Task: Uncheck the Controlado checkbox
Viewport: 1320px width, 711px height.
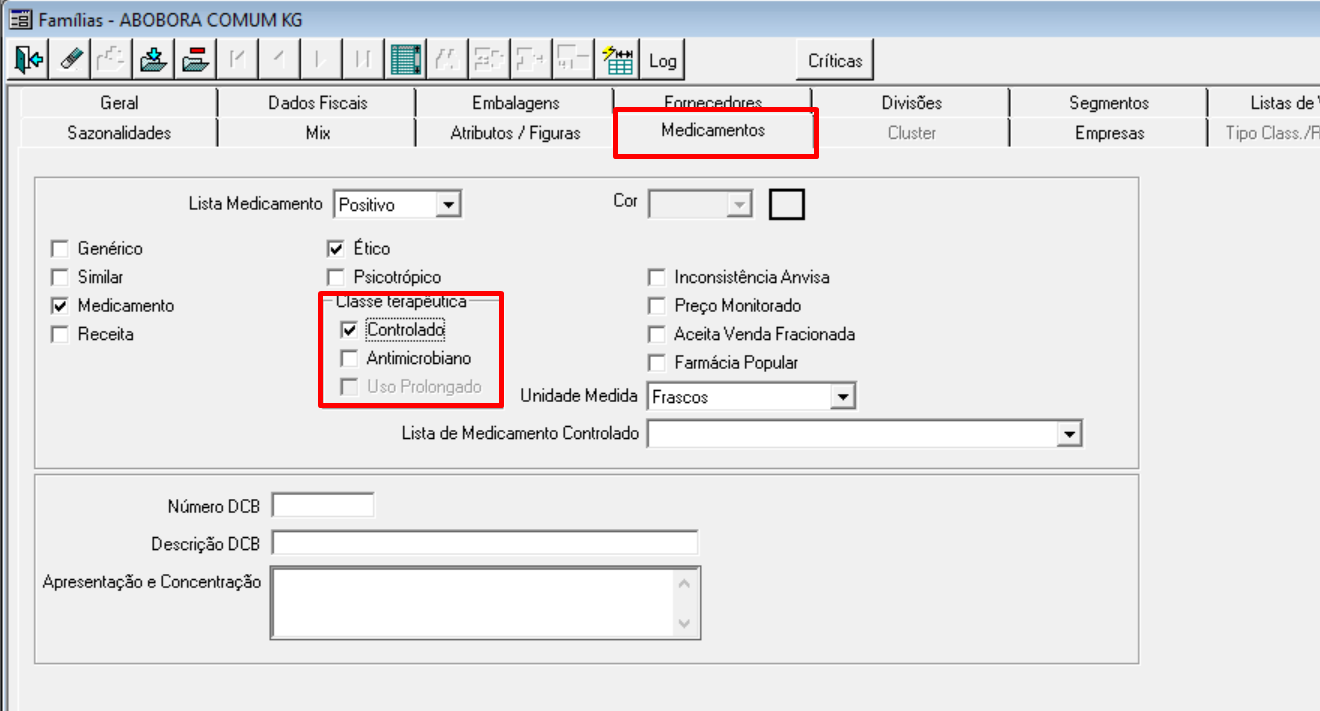Action: pos(349,329)
